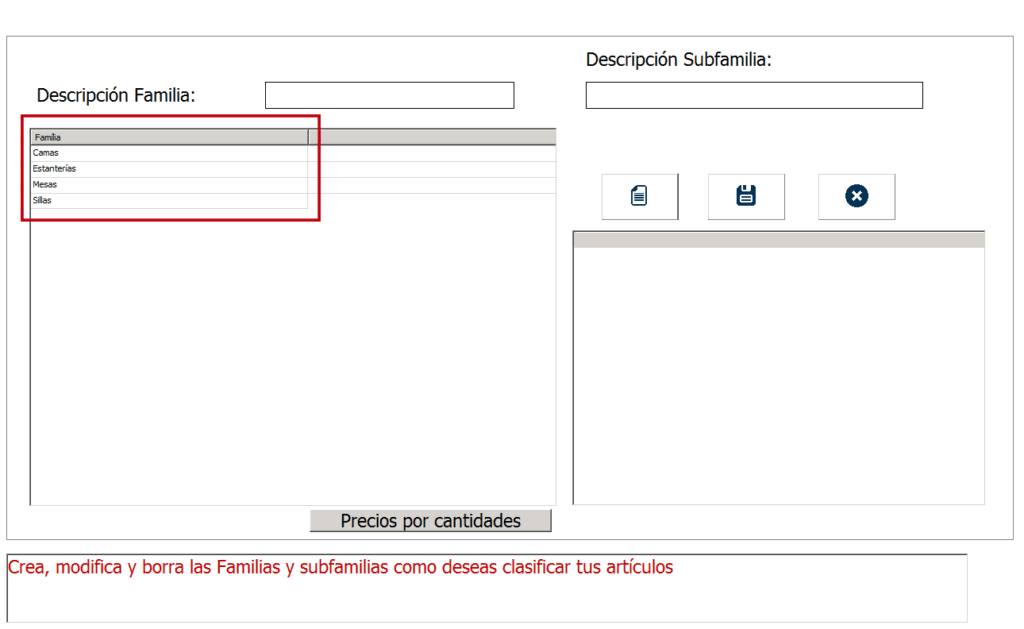Click the red help text box
The height and width of the screenshot is (629, 1024).
pyautogui.click(x=487, y=588)
